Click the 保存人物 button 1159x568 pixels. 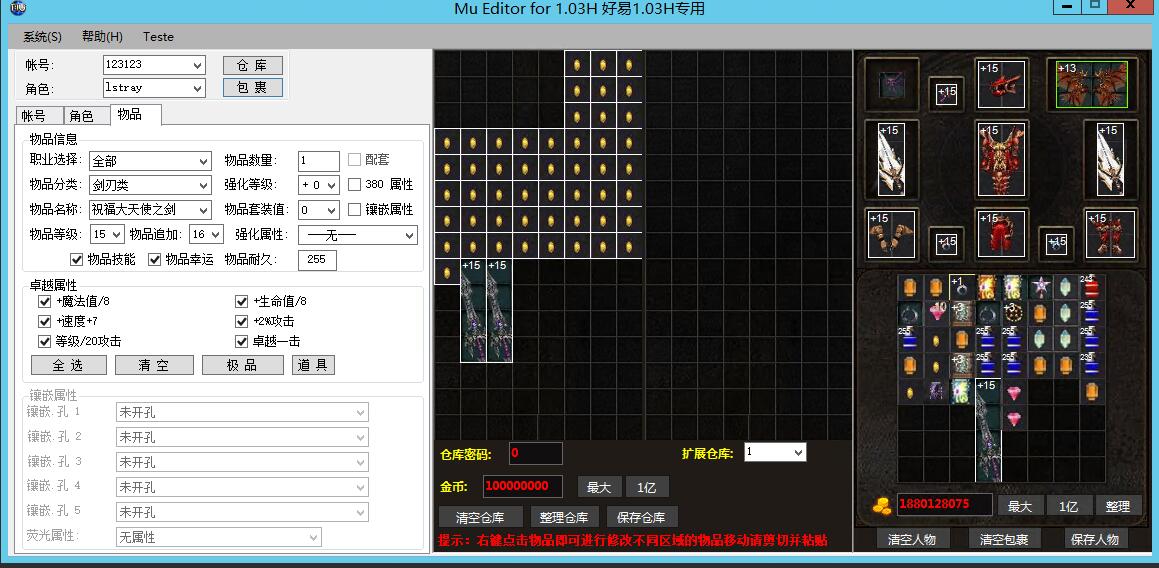click(1095, 539)
